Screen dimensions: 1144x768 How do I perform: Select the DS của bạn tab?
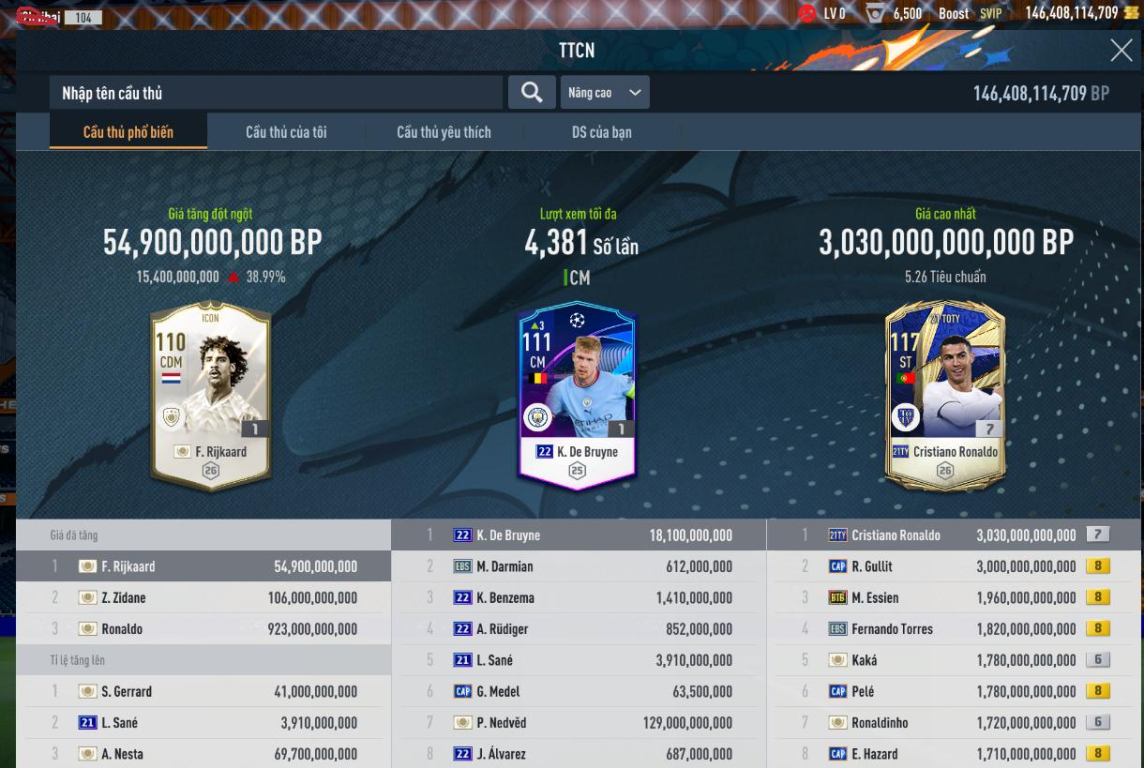coord(602,132)
